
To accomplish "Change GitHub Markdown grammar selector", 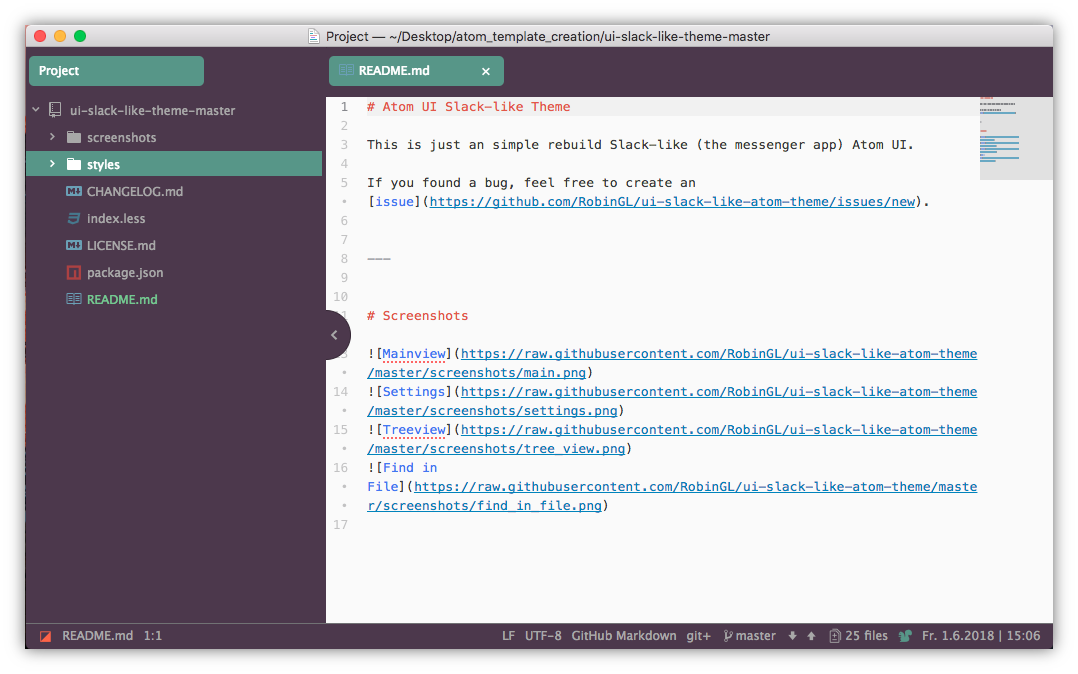I will [624, 635].
